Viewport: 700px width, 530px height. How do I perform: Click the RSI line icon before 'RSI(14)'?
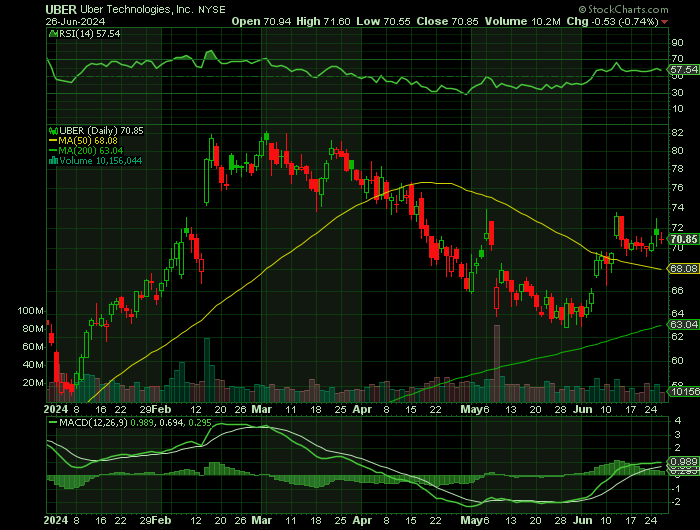coord(53,33)
